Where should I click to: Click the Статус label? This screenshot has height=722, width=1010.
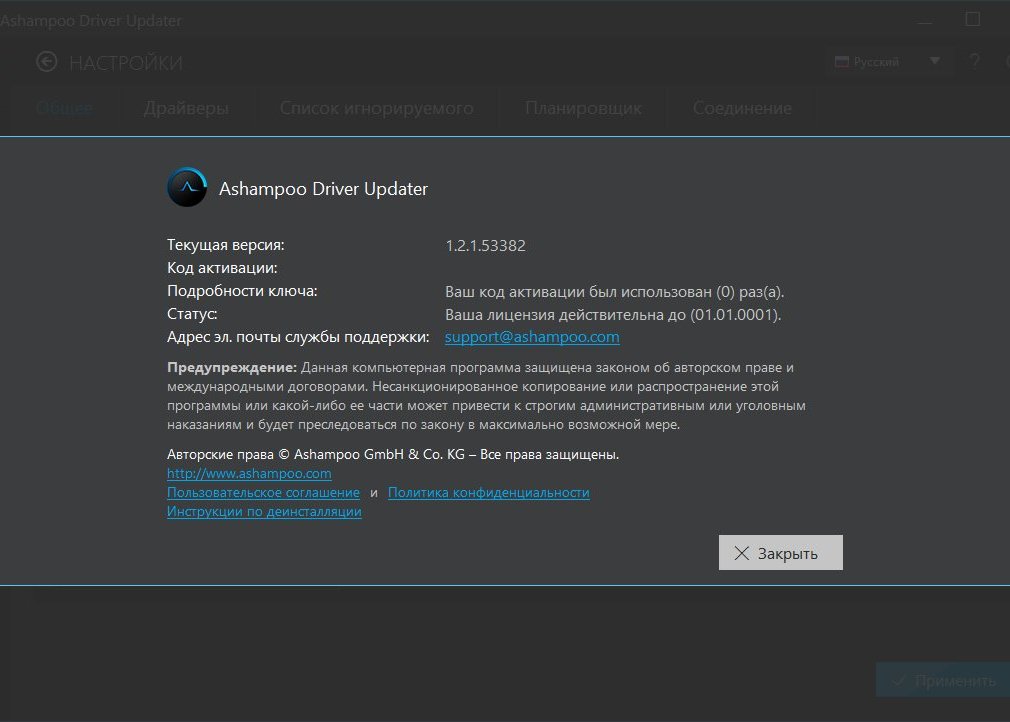pos(192,314)
